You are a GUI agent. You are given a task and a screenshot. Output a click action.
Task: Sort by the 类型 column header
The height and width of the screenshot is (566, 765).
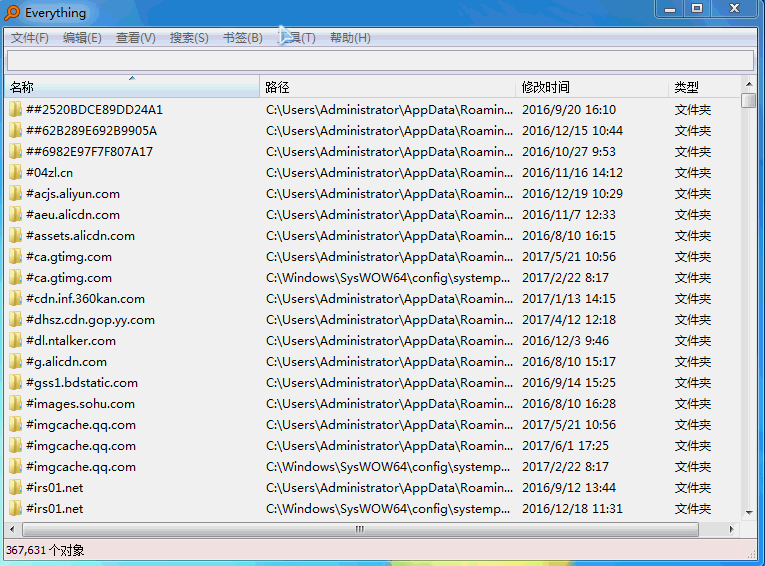coord(705,87)
